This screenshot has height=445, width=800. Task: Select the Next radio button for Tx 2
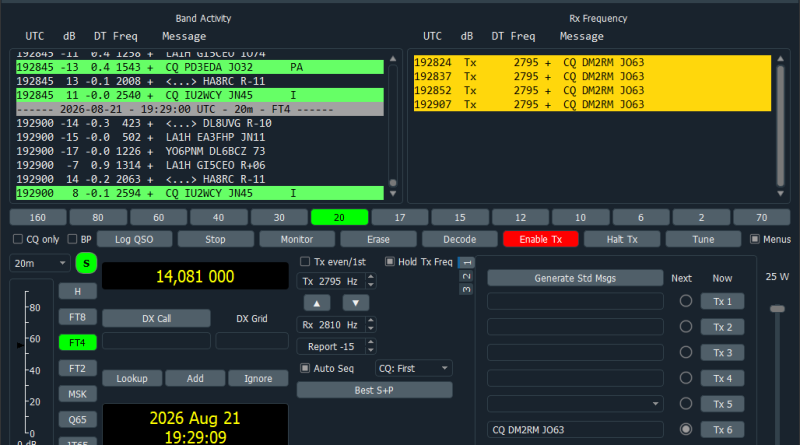pos(686,327)
